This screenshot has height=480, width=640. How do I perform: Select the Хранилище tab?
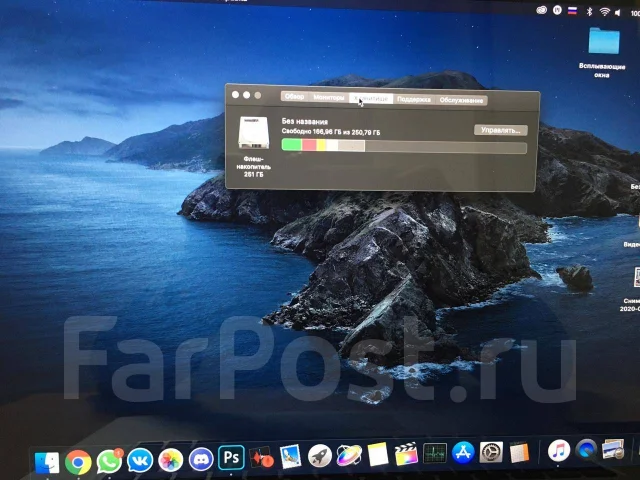coord(371,98)
